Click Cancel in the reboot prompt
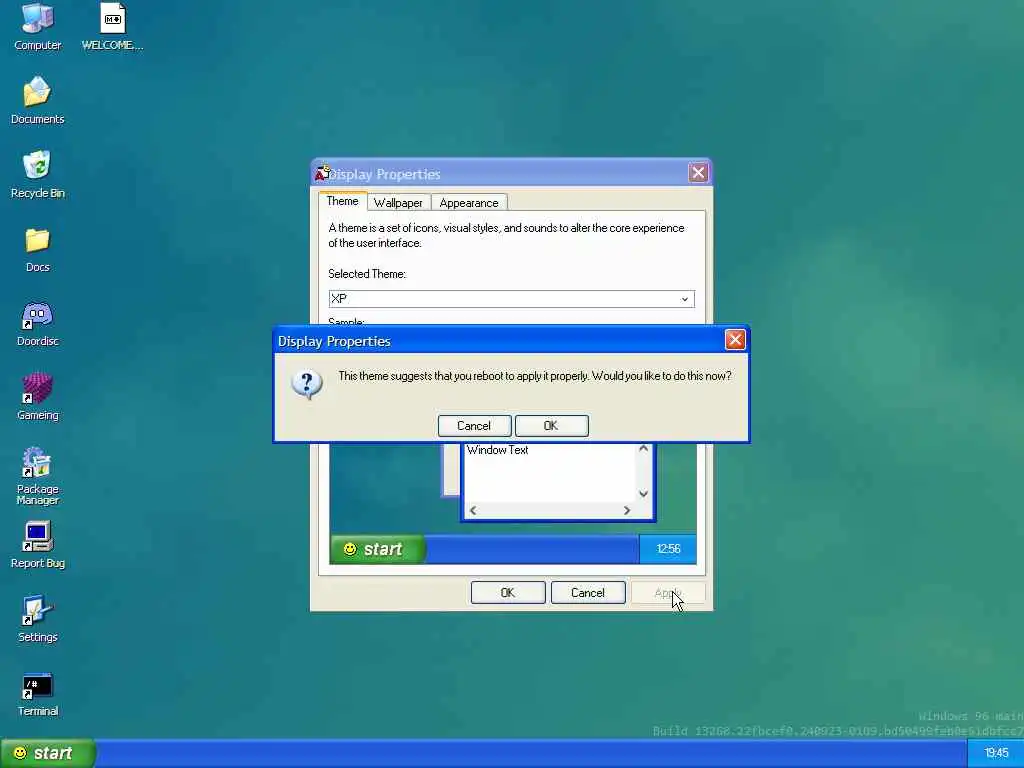1024x768 pixels. [474, 426]
